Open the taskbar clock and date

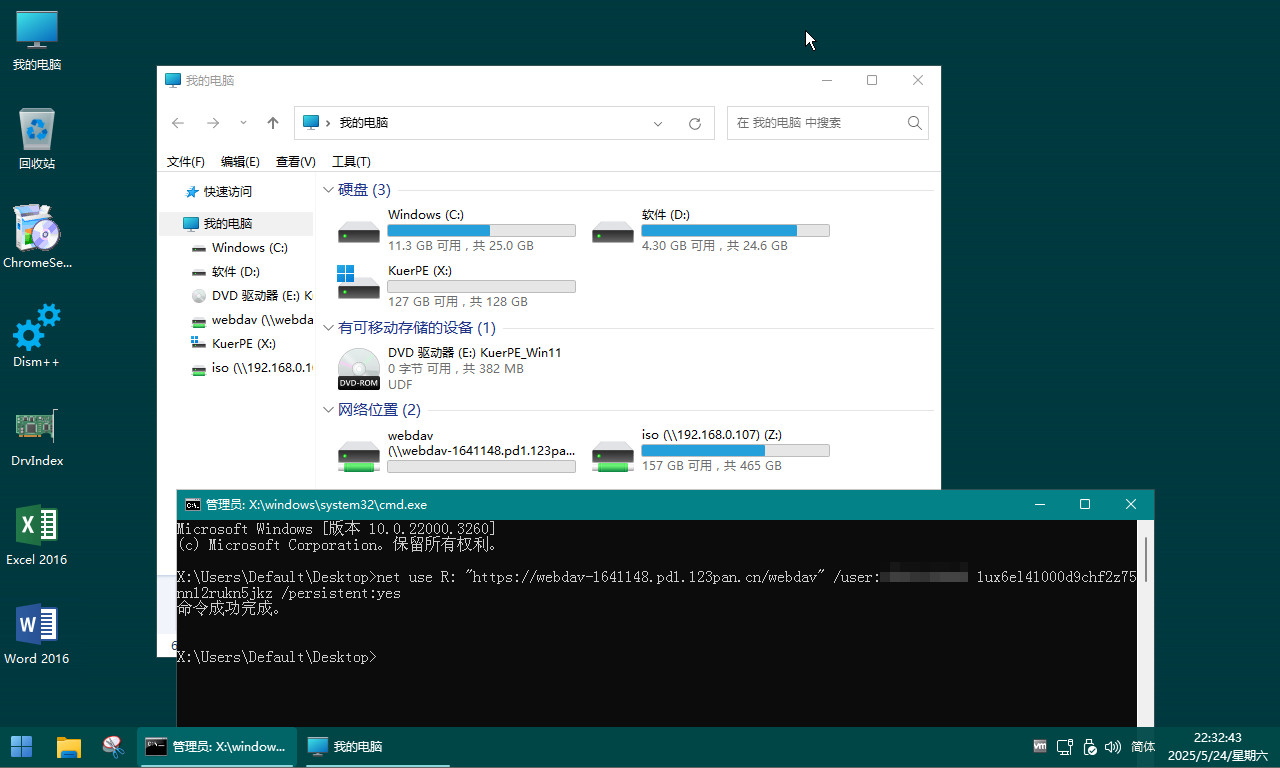1218,747
